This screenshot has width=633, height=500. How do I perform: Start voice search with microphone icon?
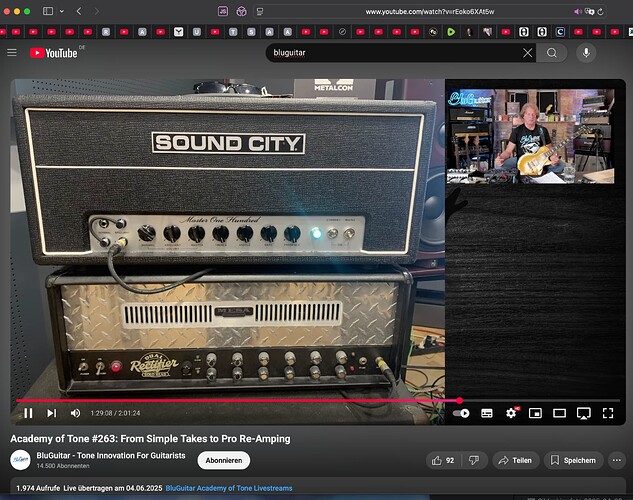pyautogui.click(x=586, y=53)
